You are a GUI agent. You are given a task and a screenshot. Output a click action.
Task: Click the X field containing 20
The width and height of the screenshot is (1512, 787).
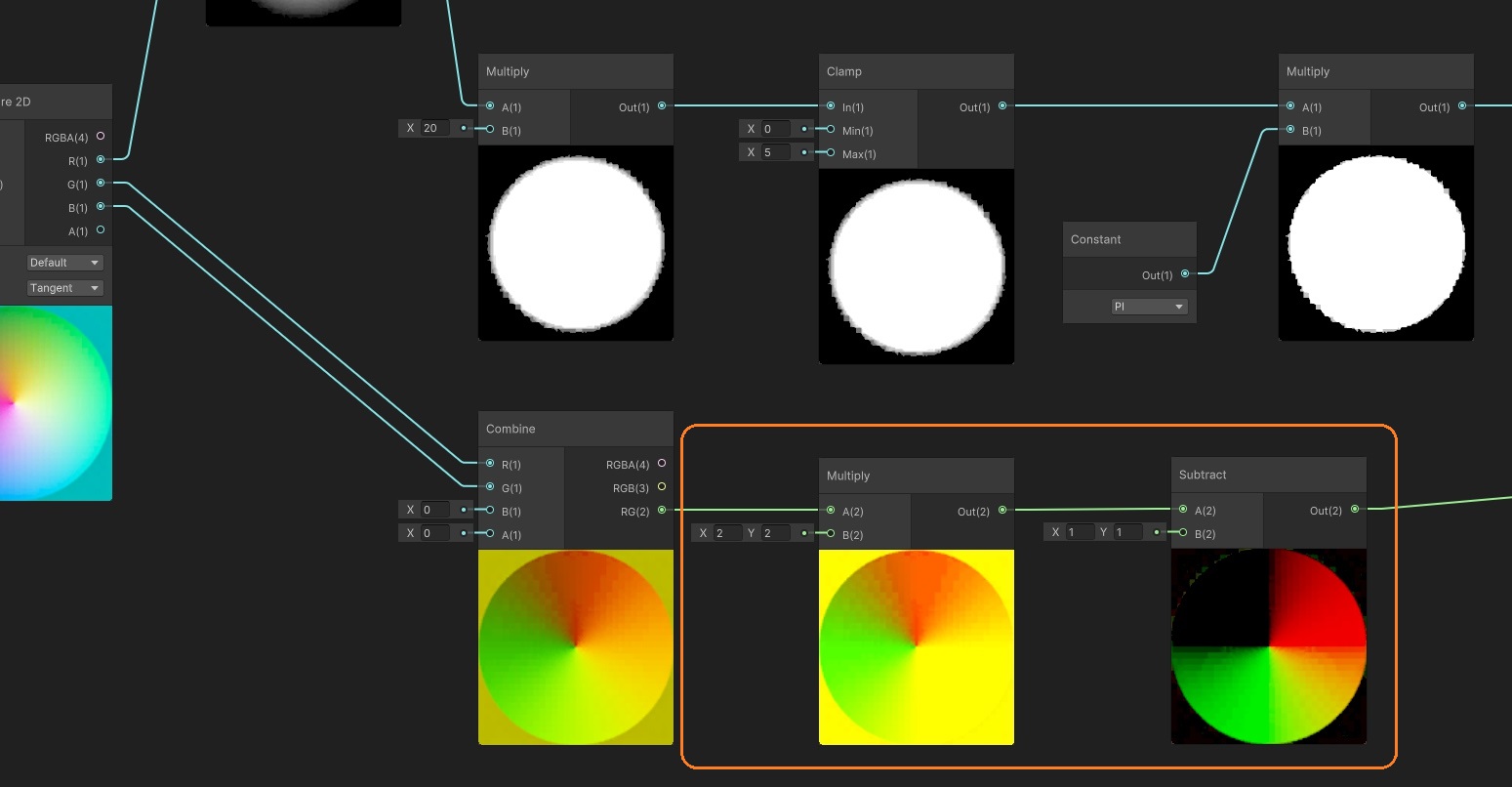point(435,128)
